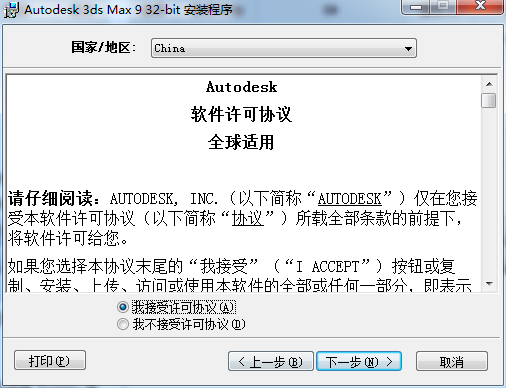Click the Autodesk heading in license text
This screenshot has height=388, width=506.
click(241, 87)
